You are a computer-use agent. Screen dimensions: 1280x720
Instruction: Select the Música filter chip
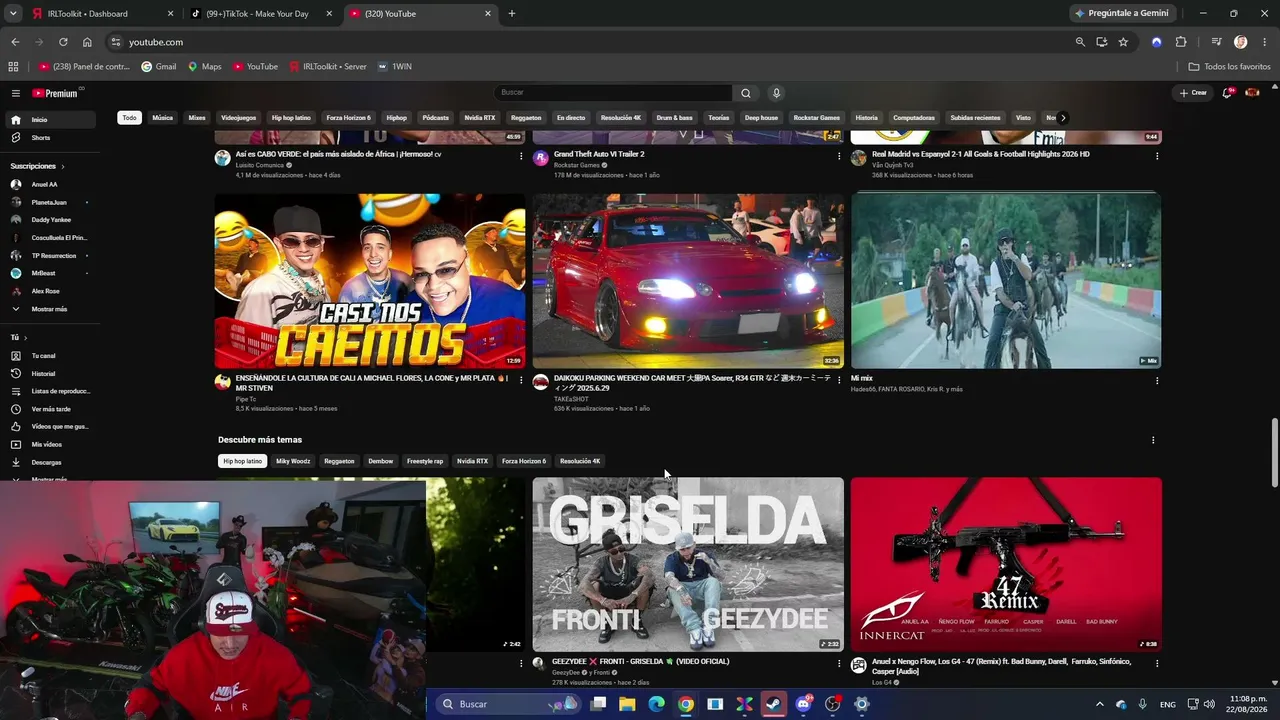pyautogui.click(x=162, y=118)
